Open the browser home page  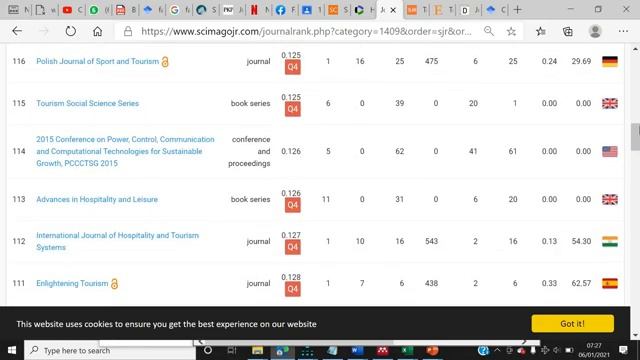97,31
